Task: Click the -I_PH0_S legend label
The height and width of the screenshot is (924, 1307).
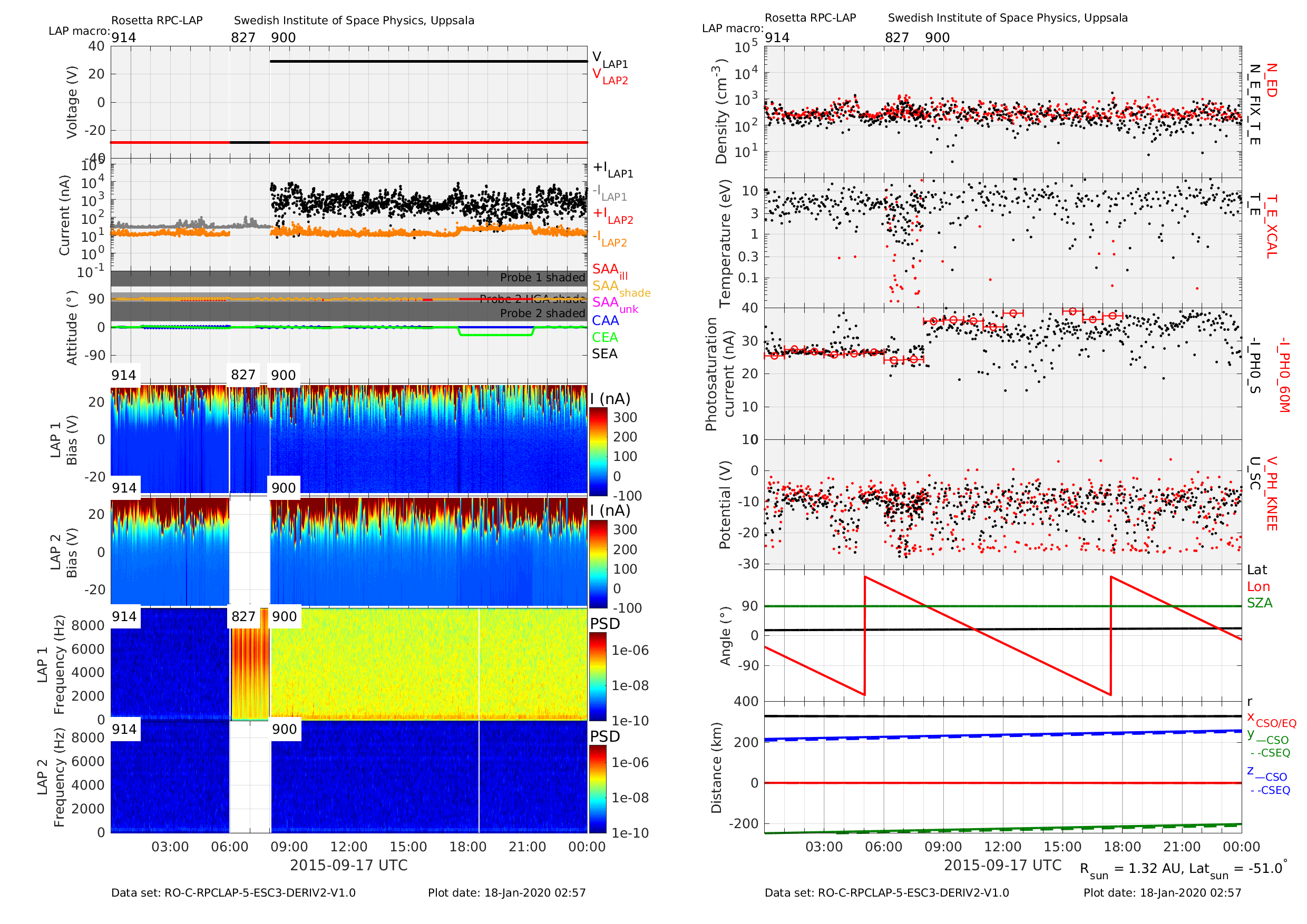Action: (x=1254, y=366)
